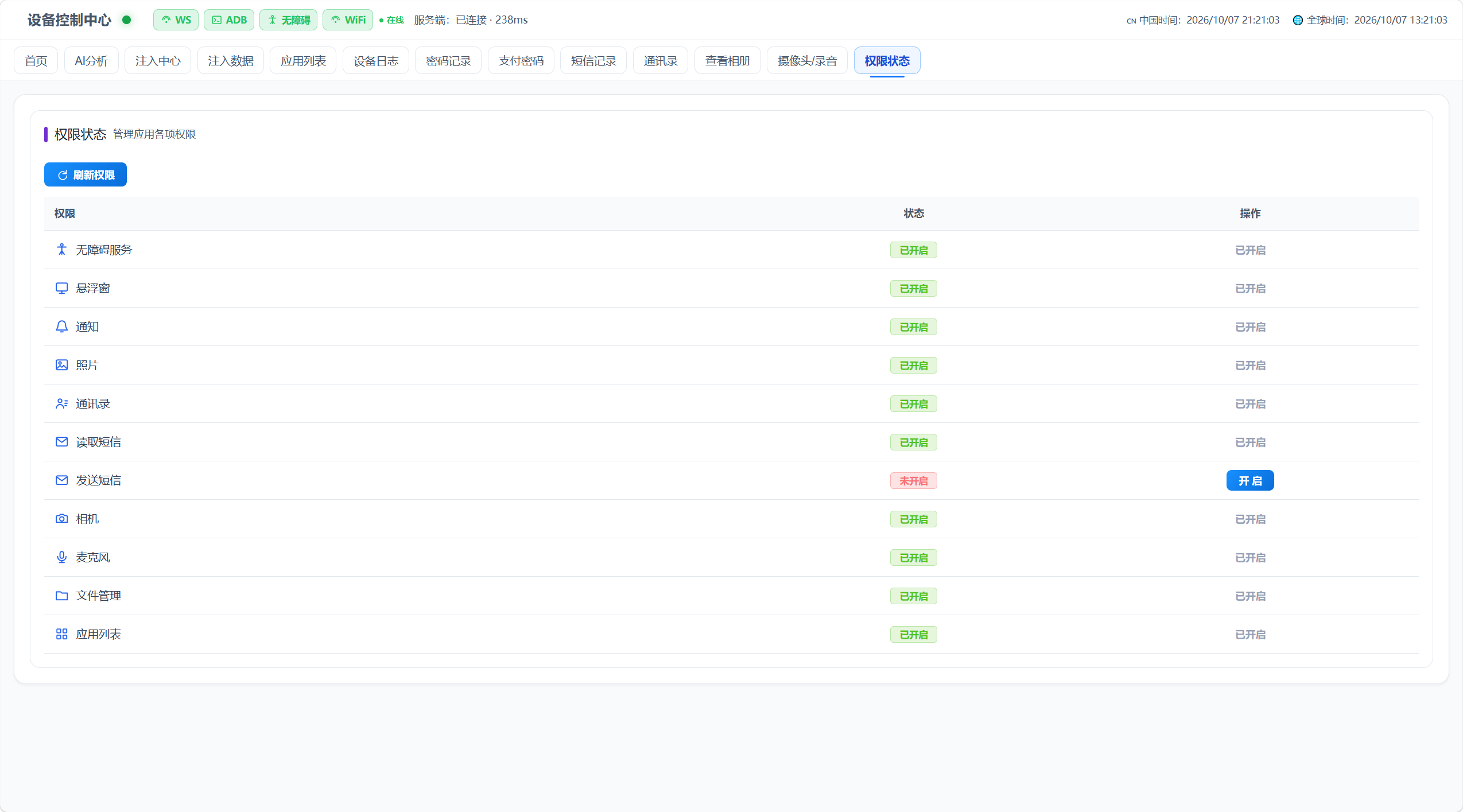Go to the 查看相册 tab
The image size is (1463, 812).
(x=728, y=60)
